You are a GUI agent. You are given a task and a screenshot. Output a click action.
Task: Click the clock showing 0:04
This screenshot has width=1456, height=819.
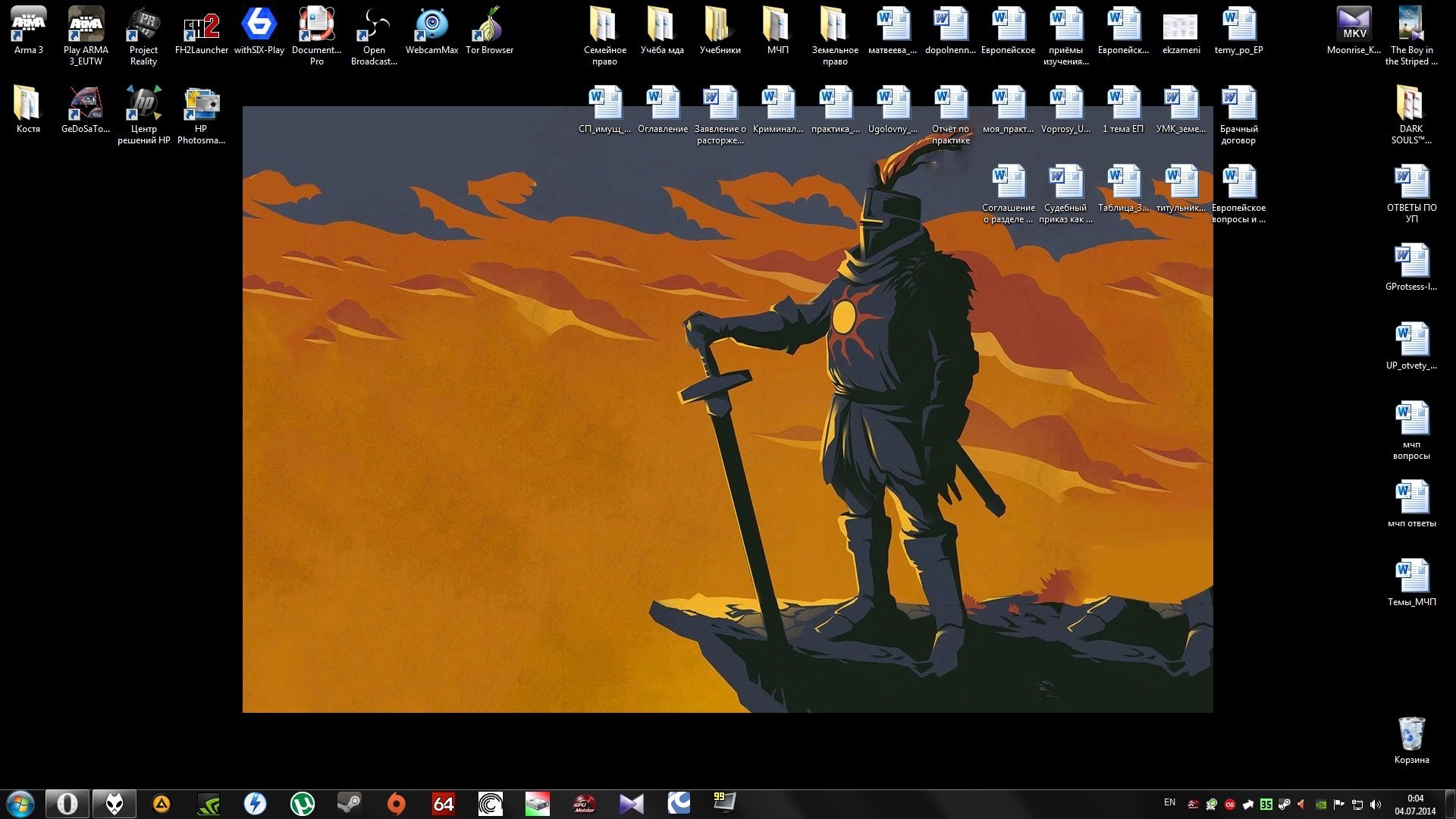click(x=1415, y=804)
